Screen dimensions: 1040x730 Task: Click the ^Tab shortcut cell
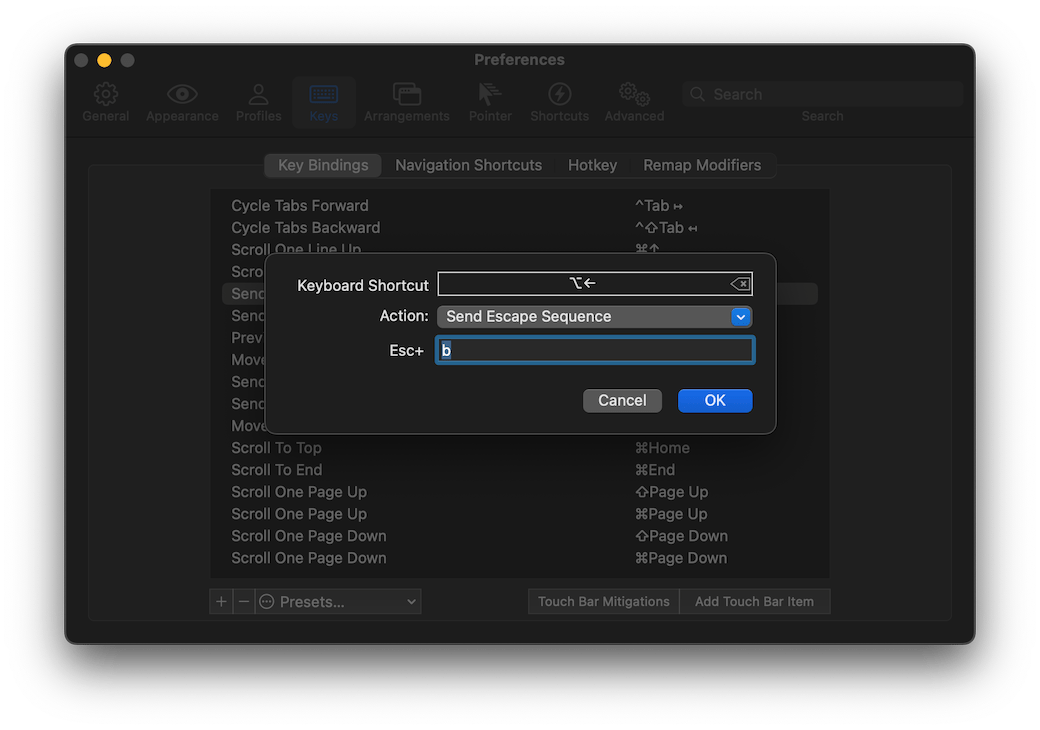[659, 206]
